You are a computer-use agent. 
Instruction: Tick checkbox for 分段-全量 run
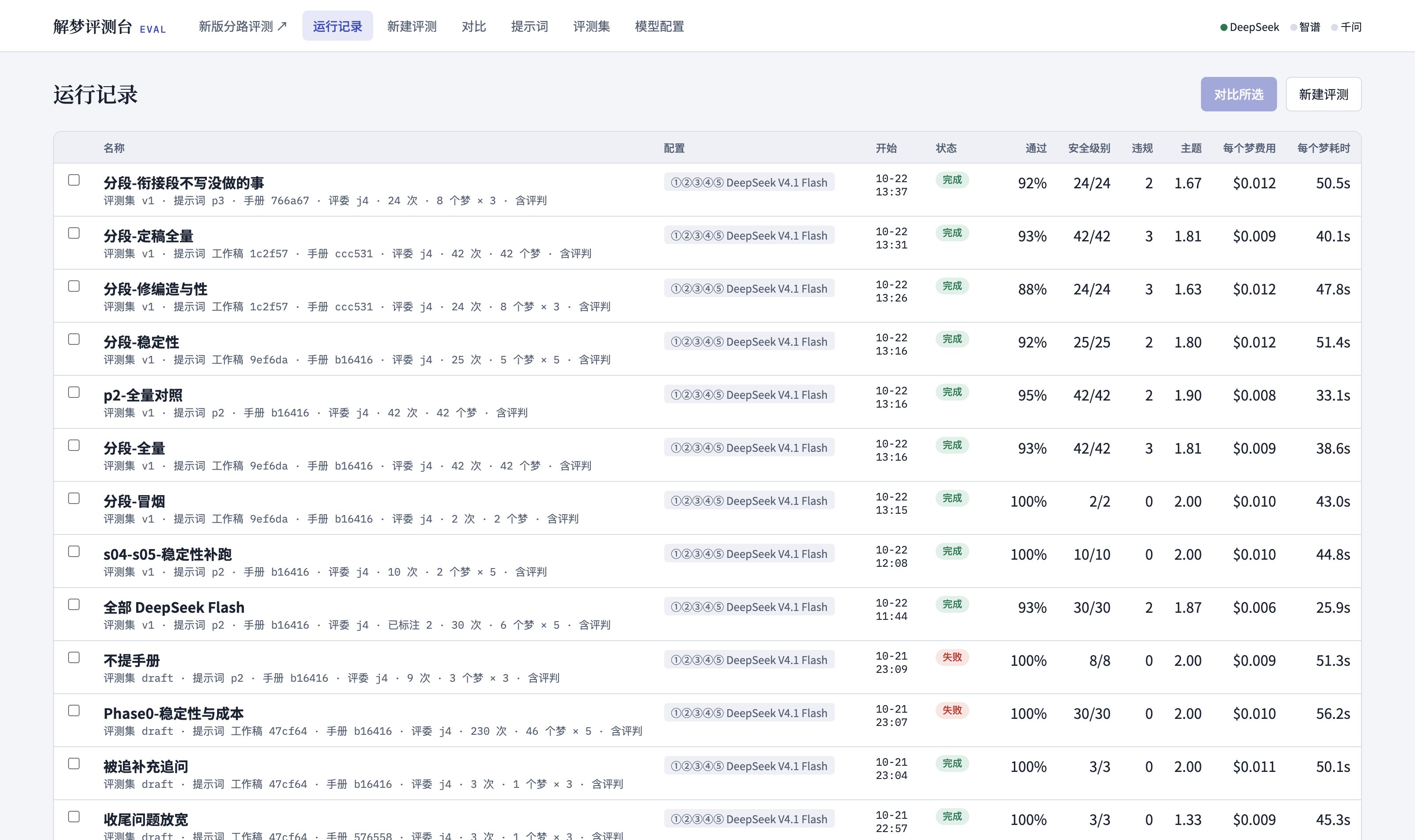pos(73,446)
